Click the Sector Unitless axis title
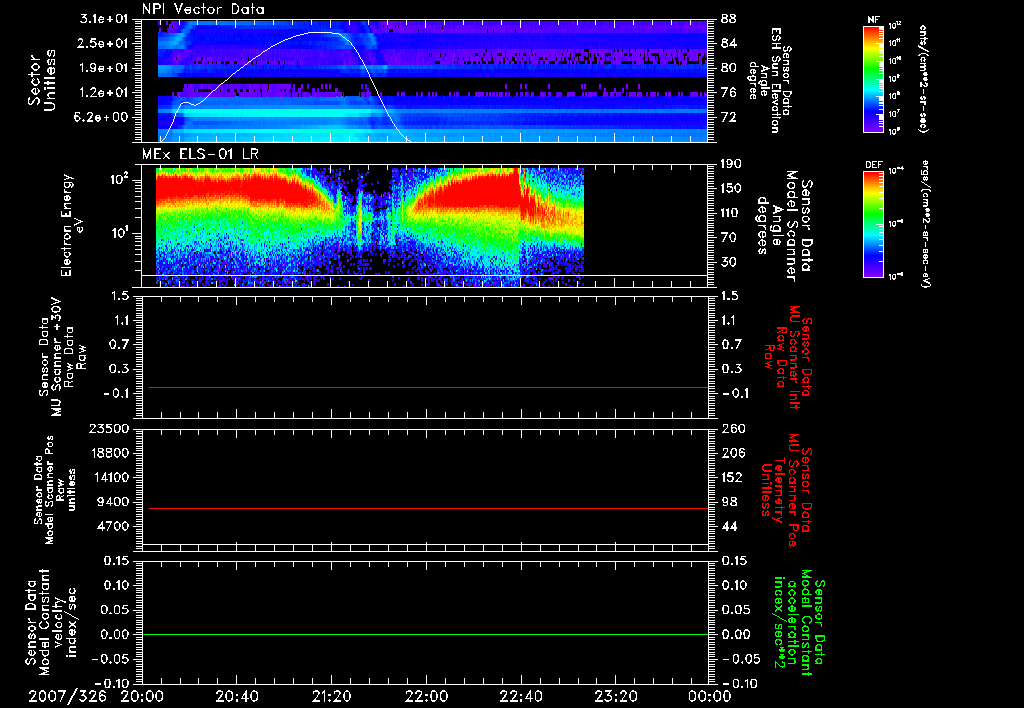The image size is (1024, 708). pos(42,80)
